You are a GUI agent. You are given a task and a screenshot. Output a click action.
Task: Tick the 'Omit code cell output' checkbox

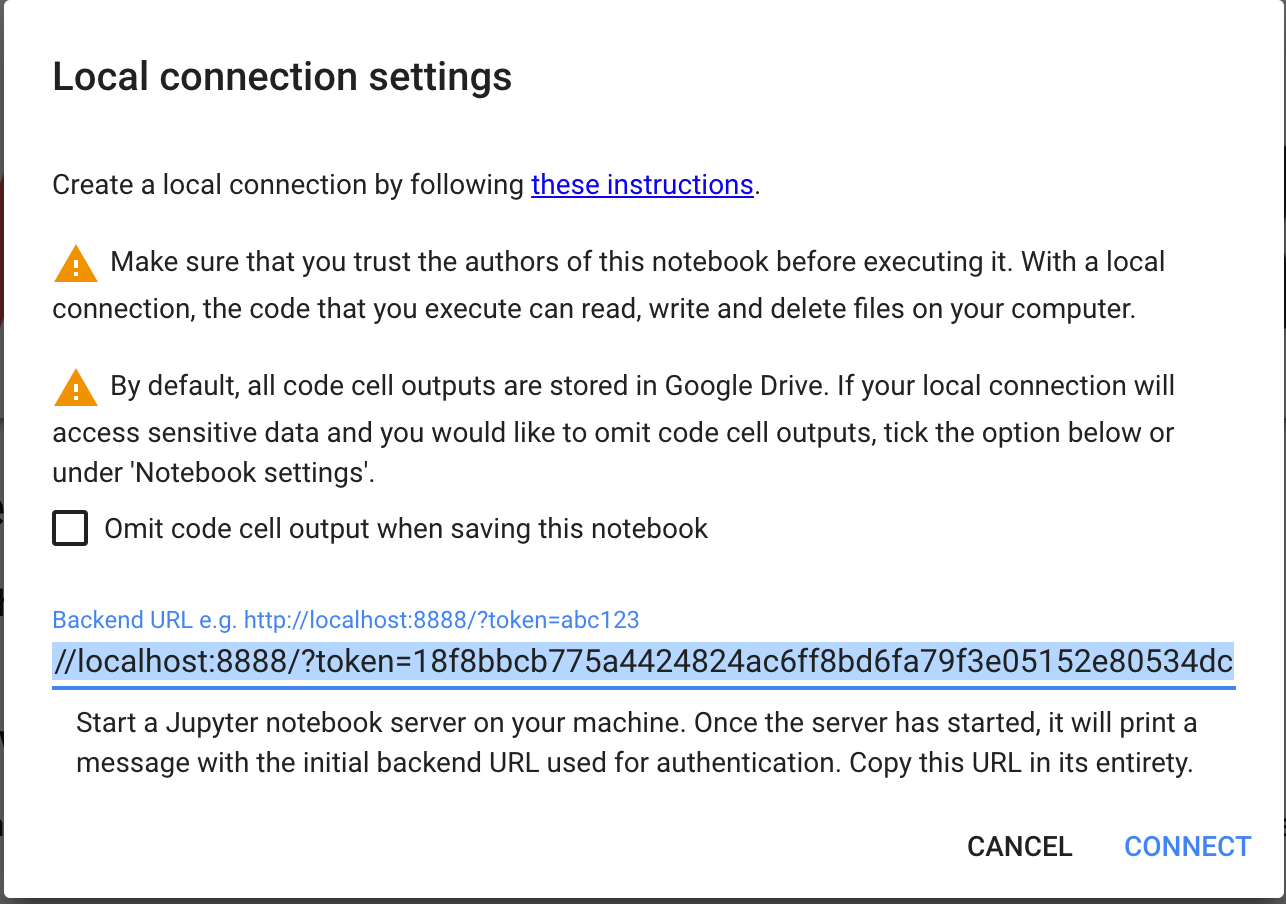(x=70, y=528)
